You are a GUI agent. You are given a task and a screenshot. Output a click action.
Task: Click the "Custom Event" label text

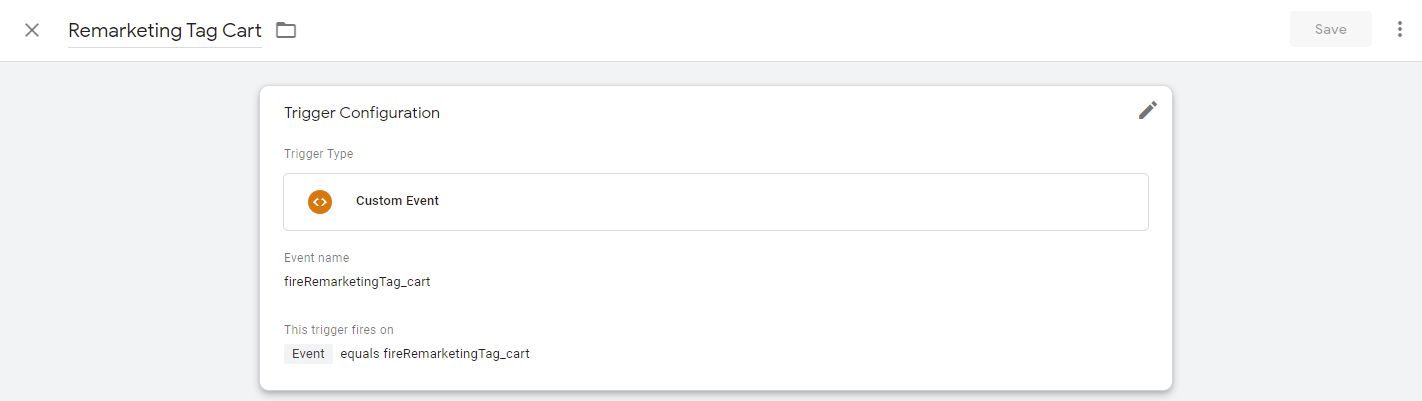(397, 201)
